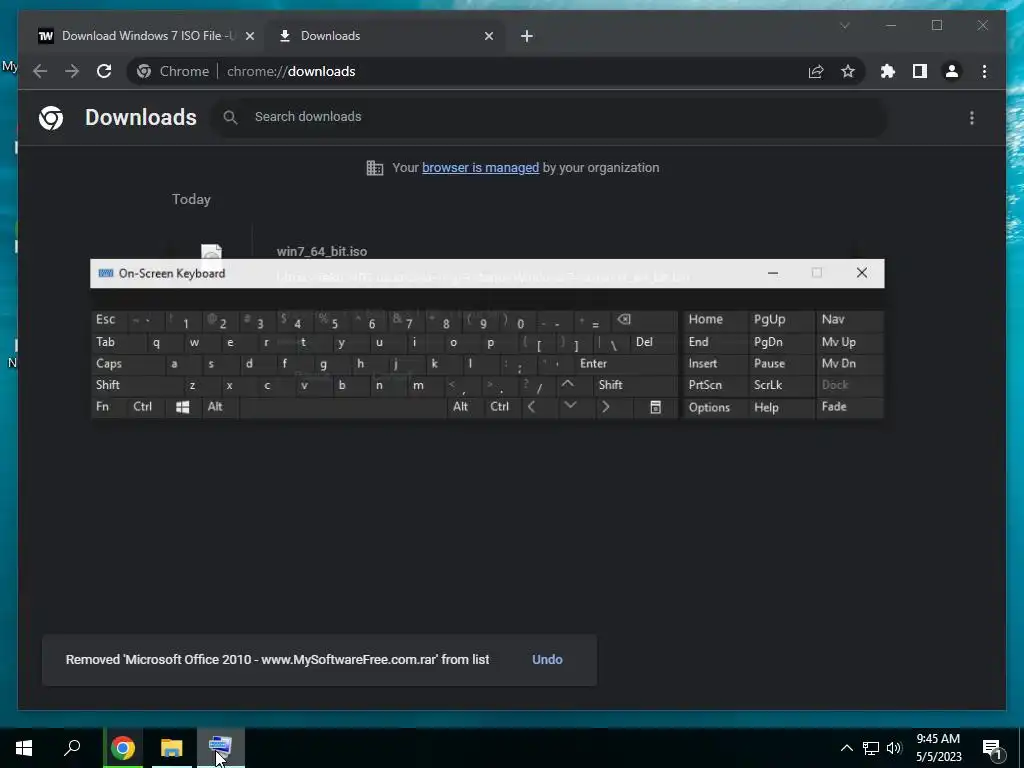1024x768 pixels.
Task: Select the Downloads tab
Action: pos(385,36)
